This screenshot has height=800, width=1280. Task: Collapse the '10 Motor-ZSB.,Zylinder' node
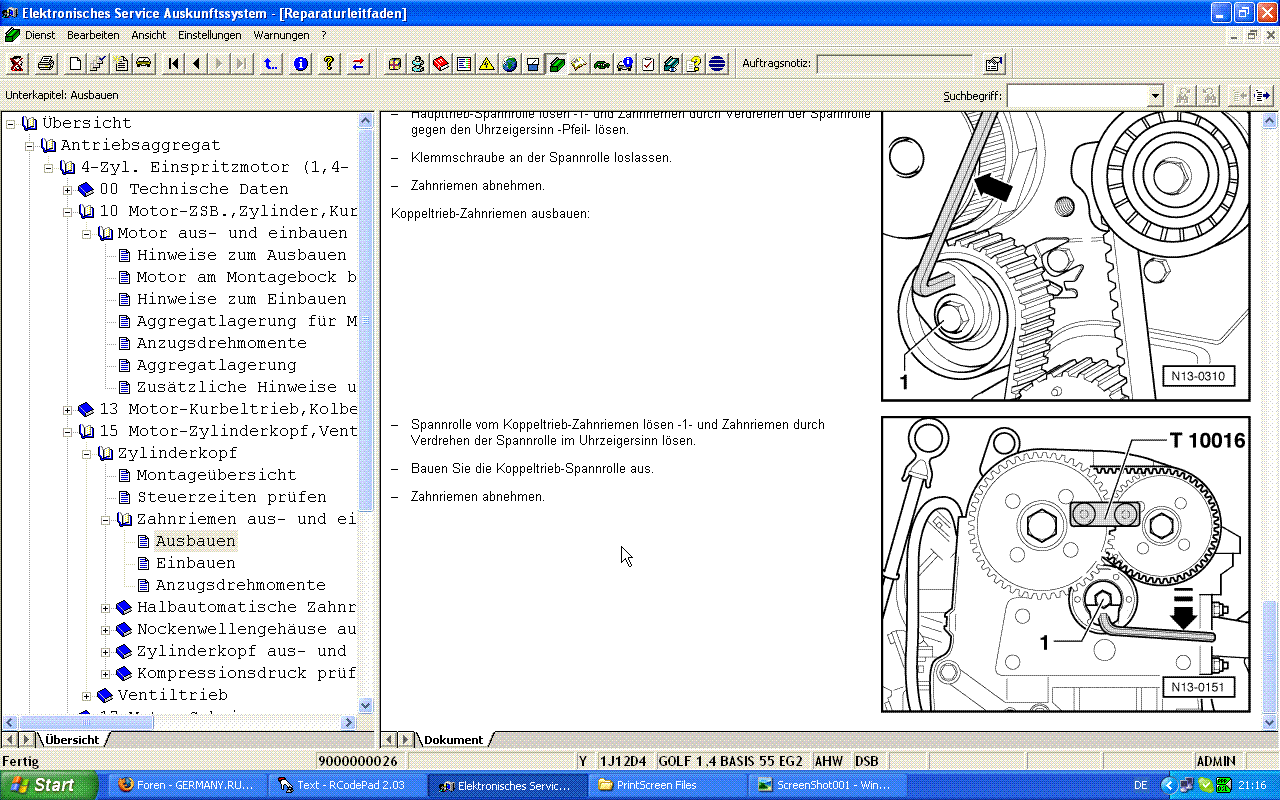click(x=68, y=211)
